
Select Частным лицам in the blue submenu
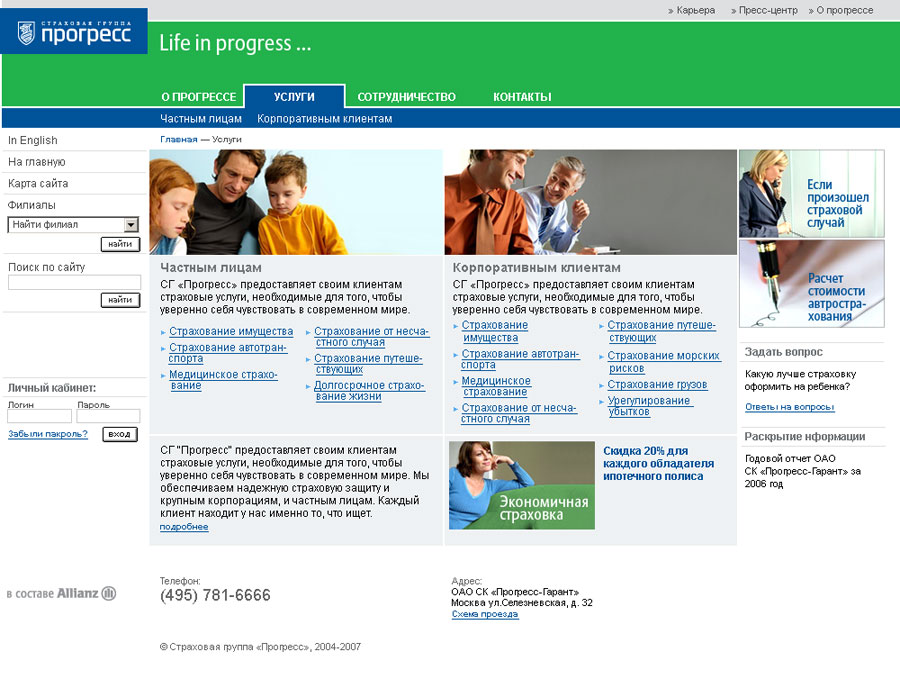click(201, 119)
